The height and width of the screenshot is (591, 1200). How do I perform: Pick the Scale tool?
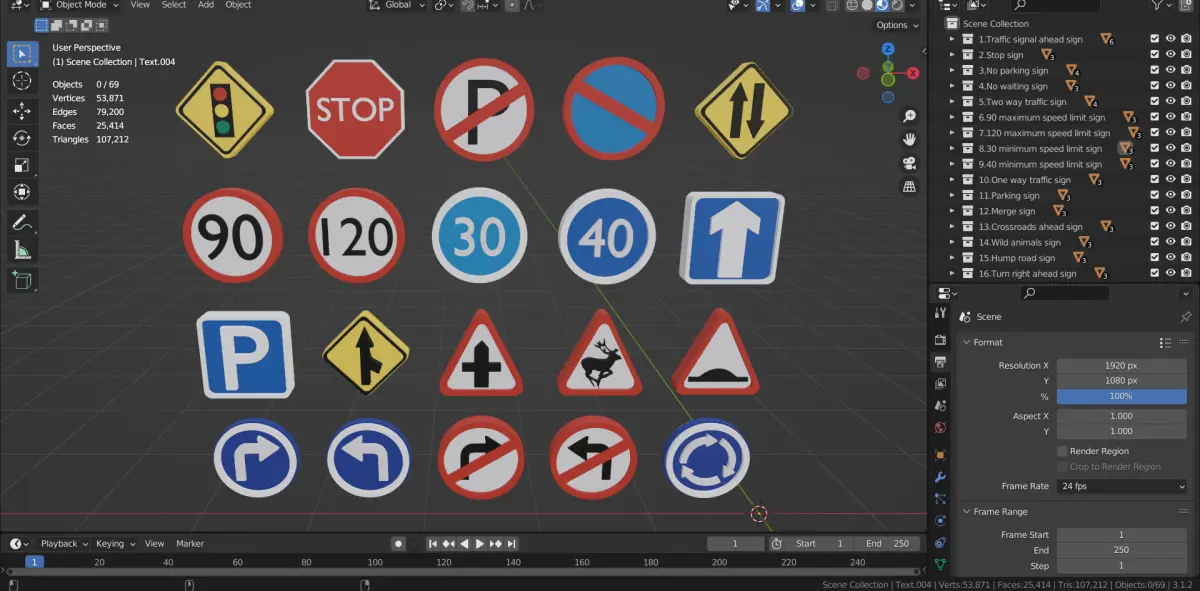[x=22, y=165]
